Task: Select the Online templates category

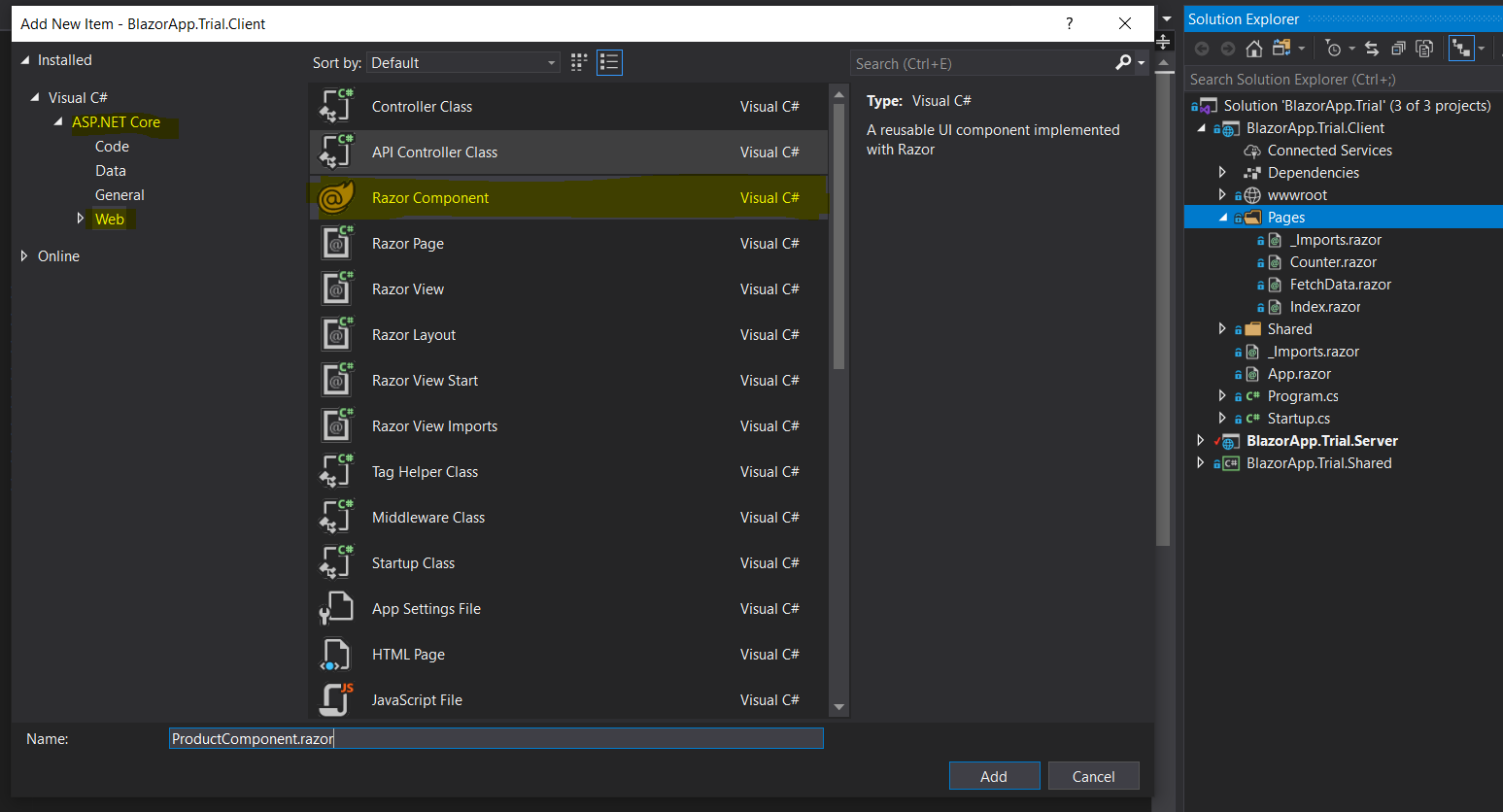Action: tap(58, 255)
